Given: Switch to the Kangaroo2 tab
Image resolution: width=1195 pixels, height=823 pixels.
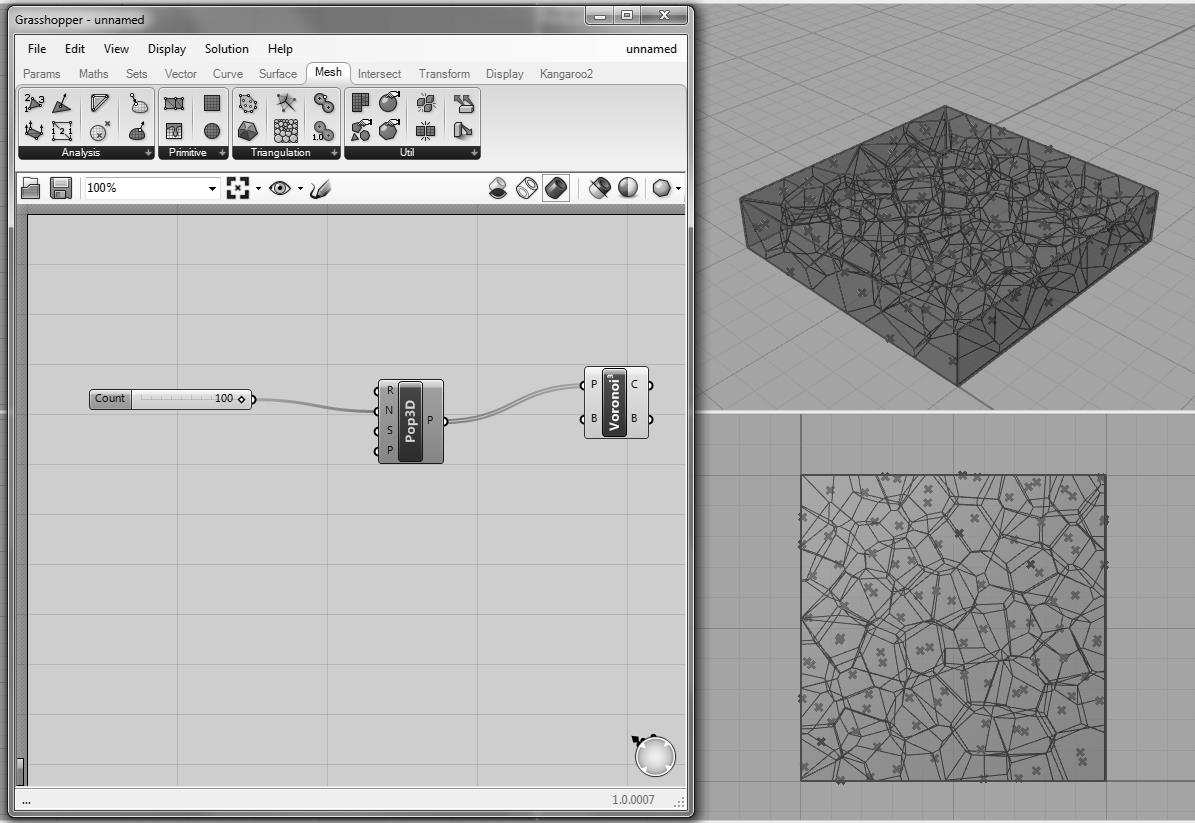Looking at the screenshot, I should click(566, 74).
